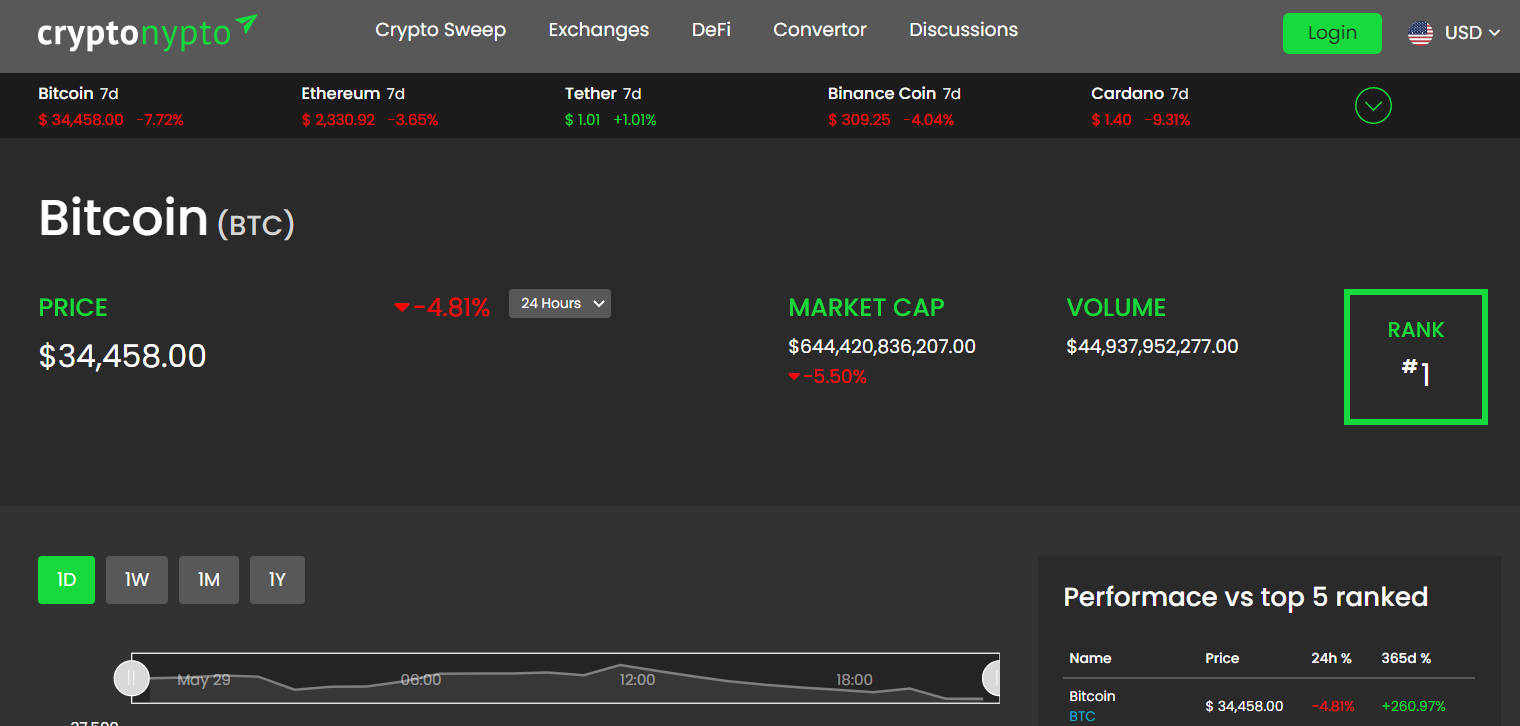1520x726 pixels.
Task: Click Performace vs top 5 ranked heading
Action: [x=1245, y=597]
